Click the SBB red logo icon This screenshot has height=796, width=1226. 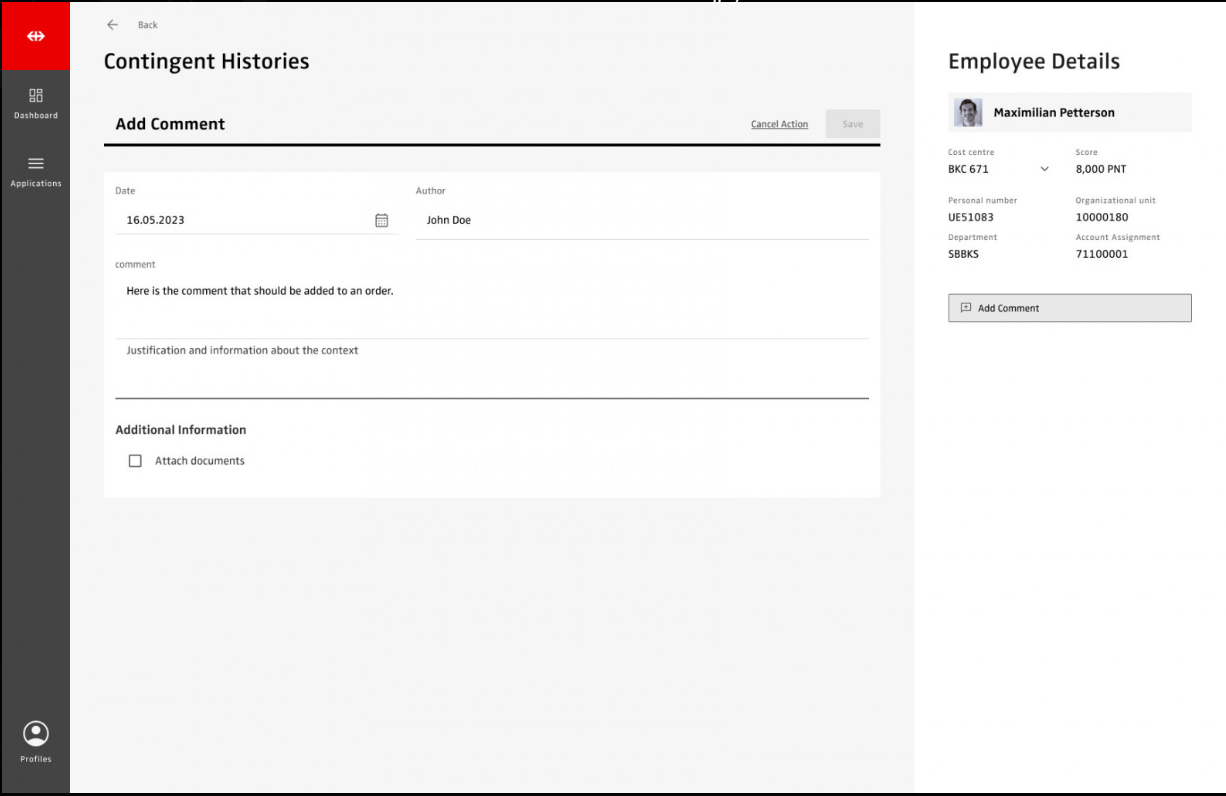pos(36,36)
